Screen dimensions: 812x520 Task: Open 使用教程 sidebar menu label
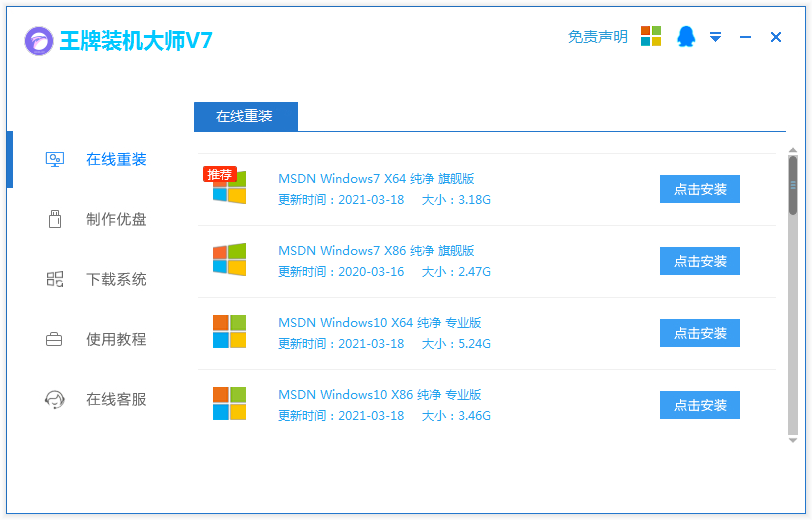pos(117,340)
